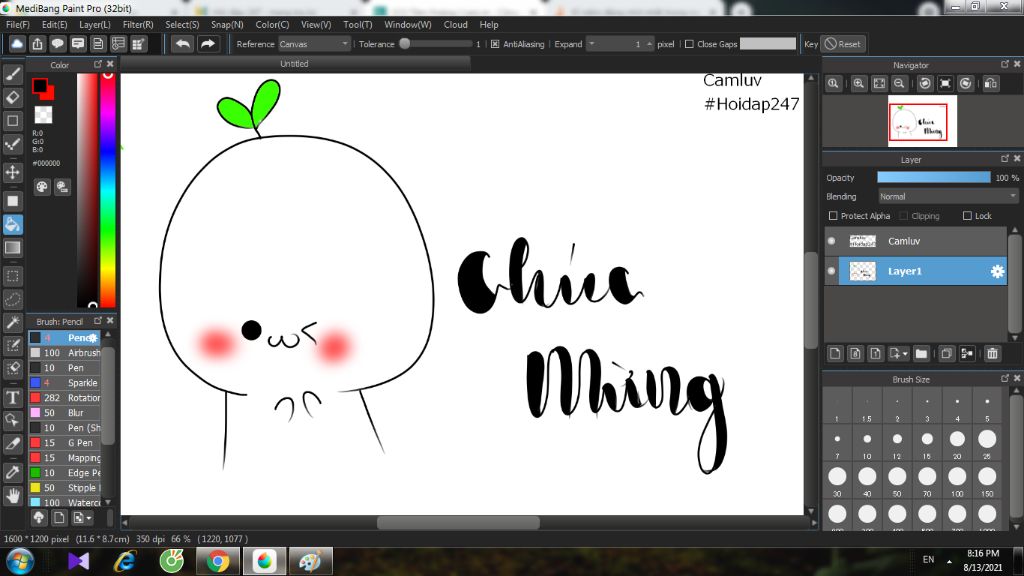This screenshot has width=1024, height=576.
Task: Select the Text tool
Action: (12, 397)
